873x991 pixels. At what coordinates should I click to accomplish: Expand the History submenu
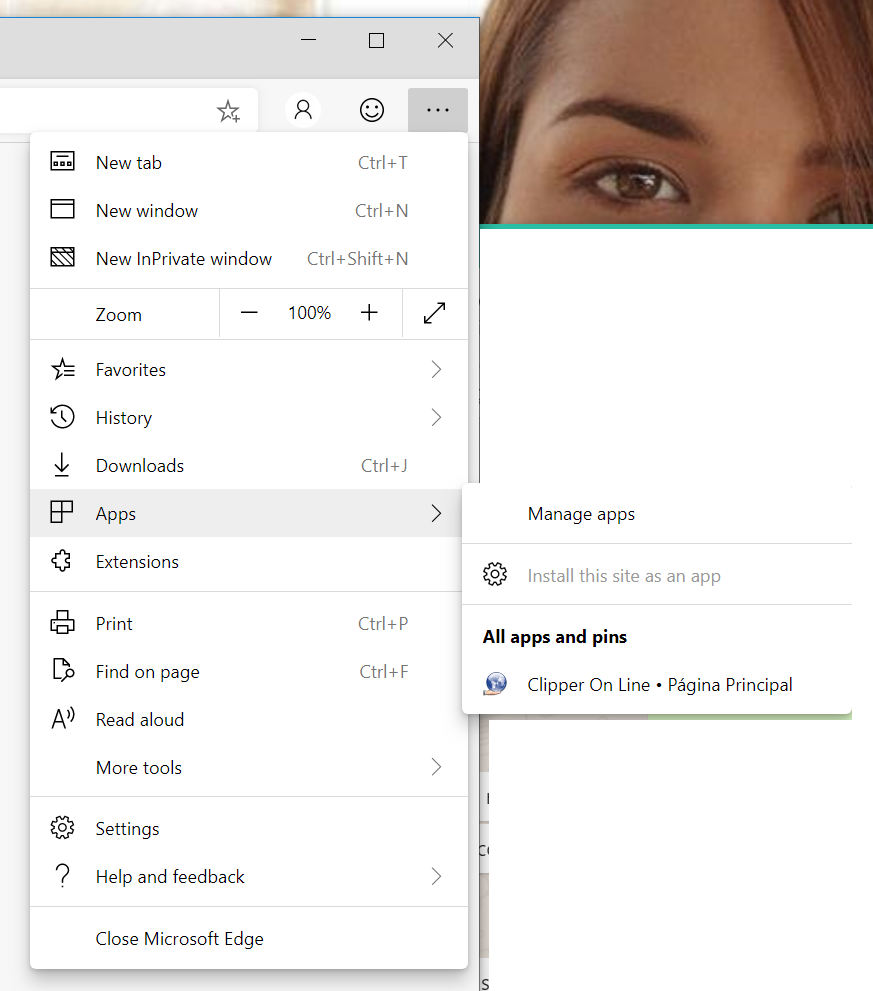(436, 418)
